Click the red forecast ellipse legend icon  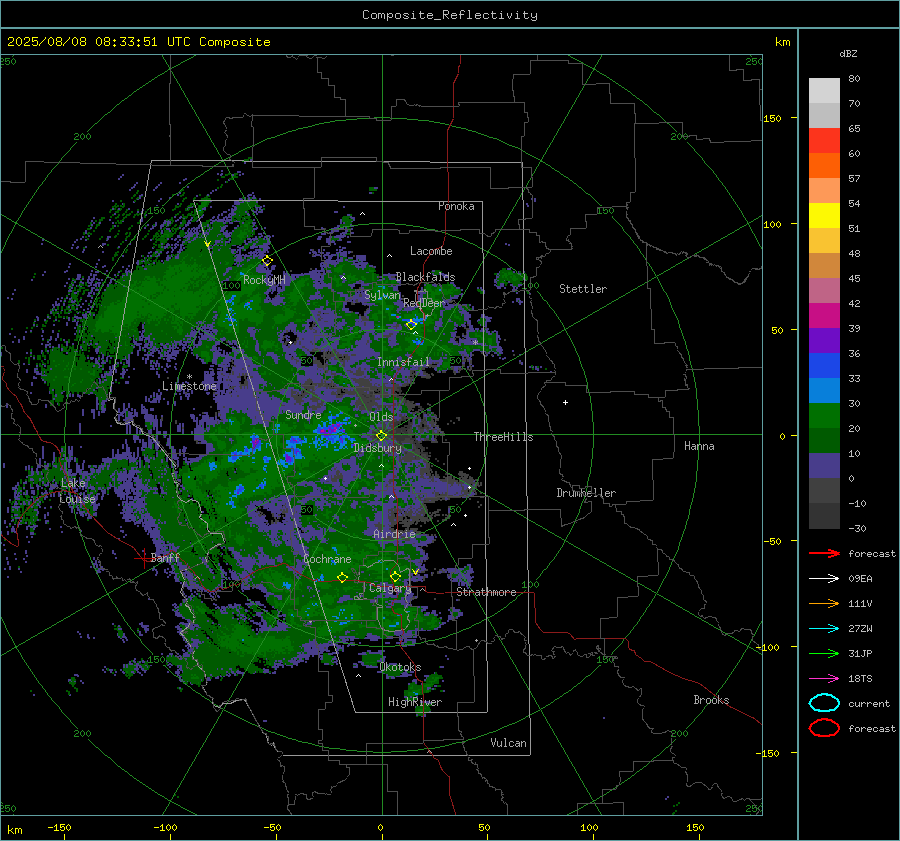coord(824,728)
